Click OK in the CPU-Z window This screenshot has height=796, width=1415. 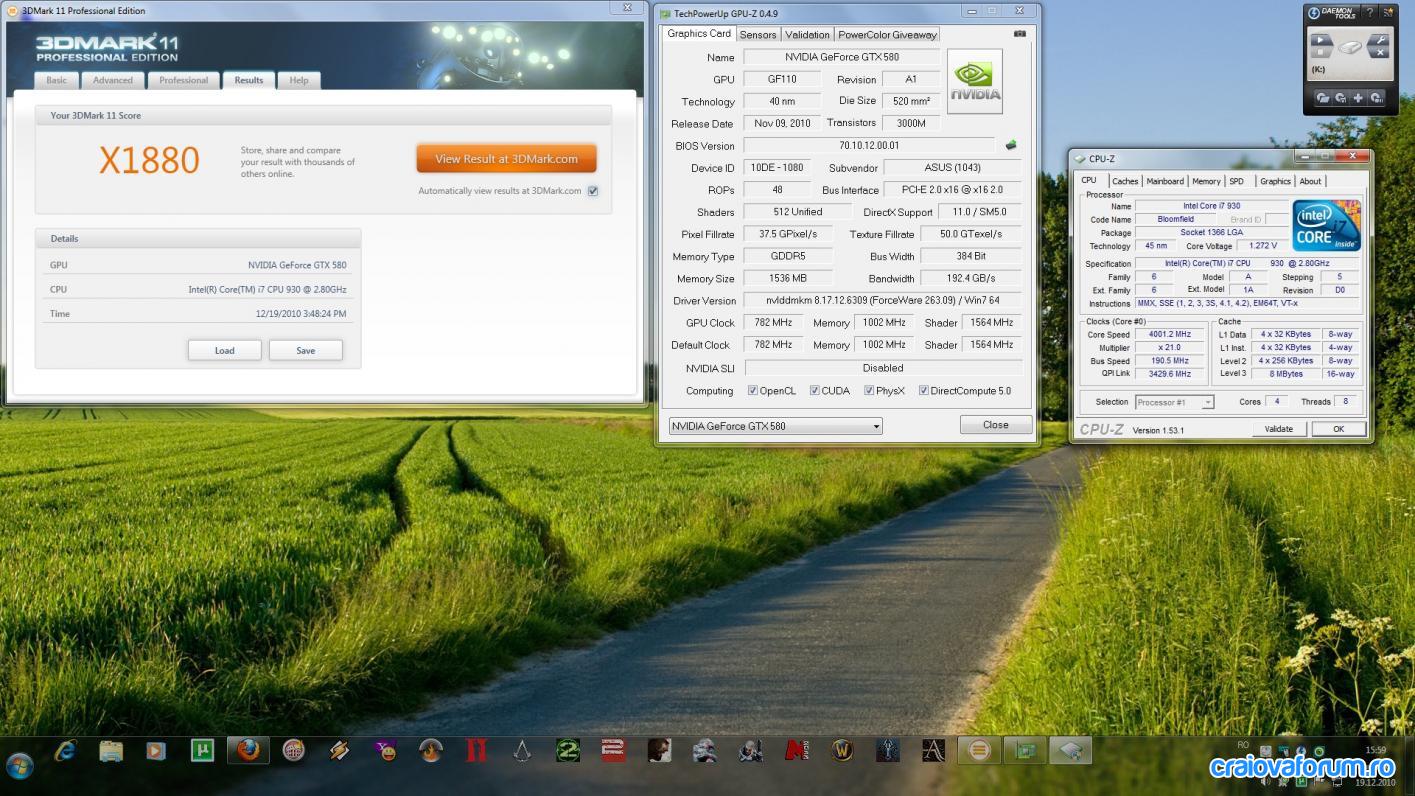(1338, 429)
